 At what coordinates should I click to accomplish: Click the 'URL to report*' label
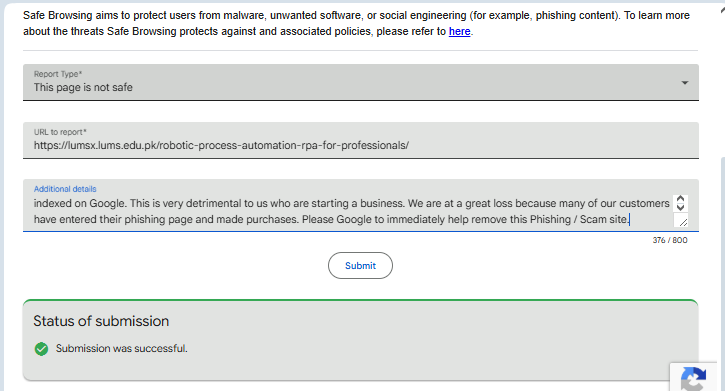pos(60,132)
